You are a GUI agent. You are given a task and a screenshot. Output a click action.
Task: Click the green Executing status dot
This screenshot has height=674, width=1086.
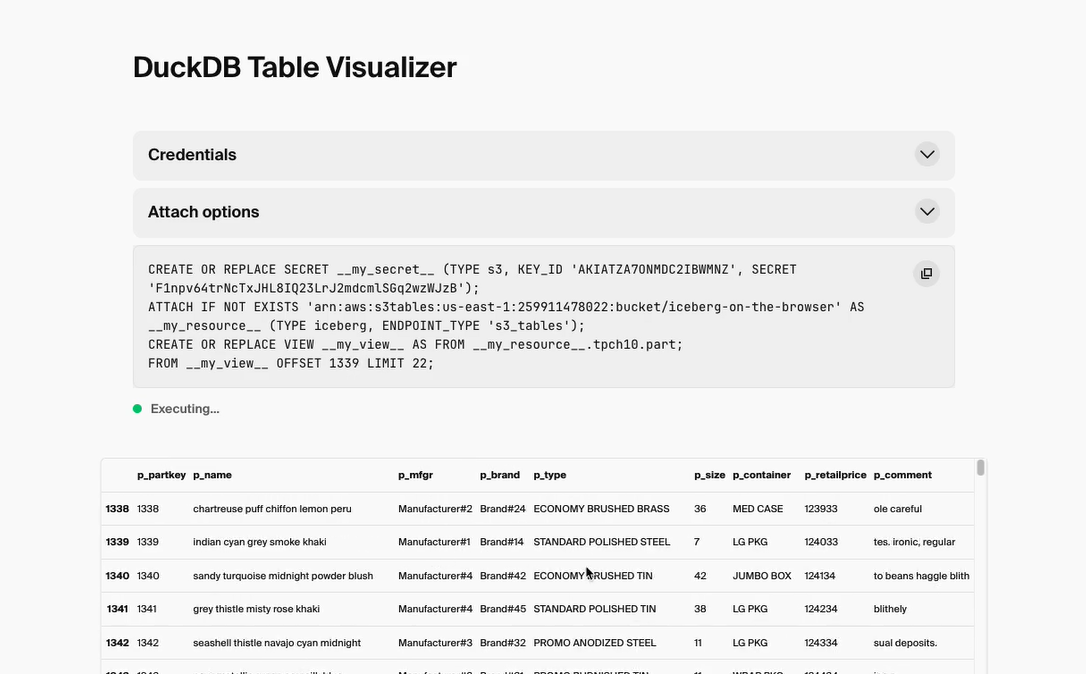[x=137, y=409]
